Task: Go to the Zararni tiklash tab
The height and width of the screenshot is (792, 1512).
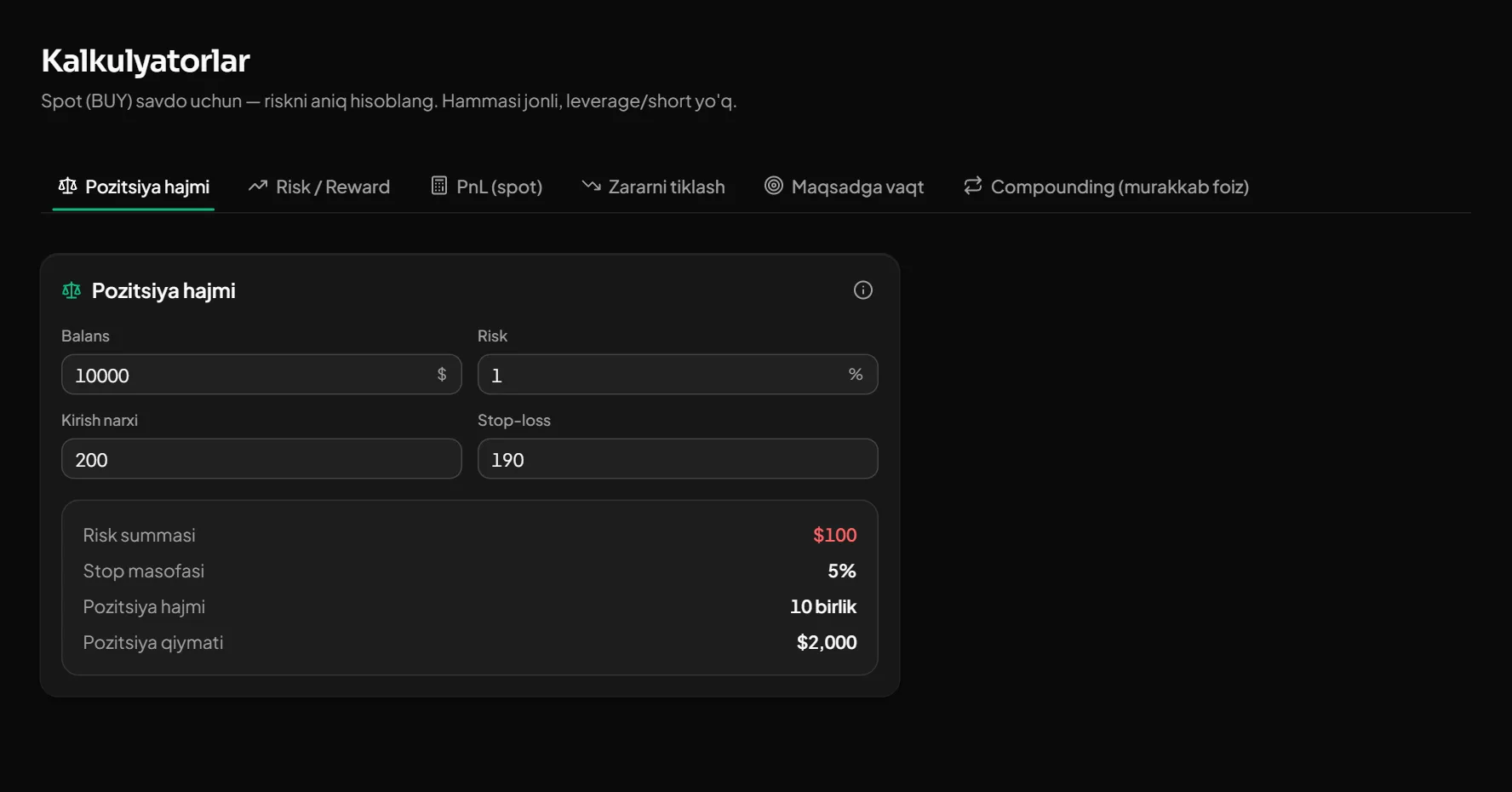Action: [x=653, y=187]
